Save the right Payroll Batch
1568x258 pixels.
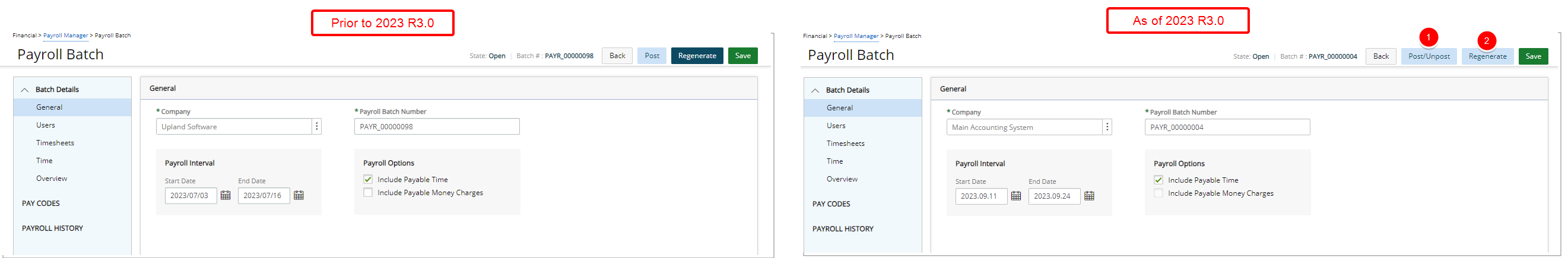(x=1534, y=56)
